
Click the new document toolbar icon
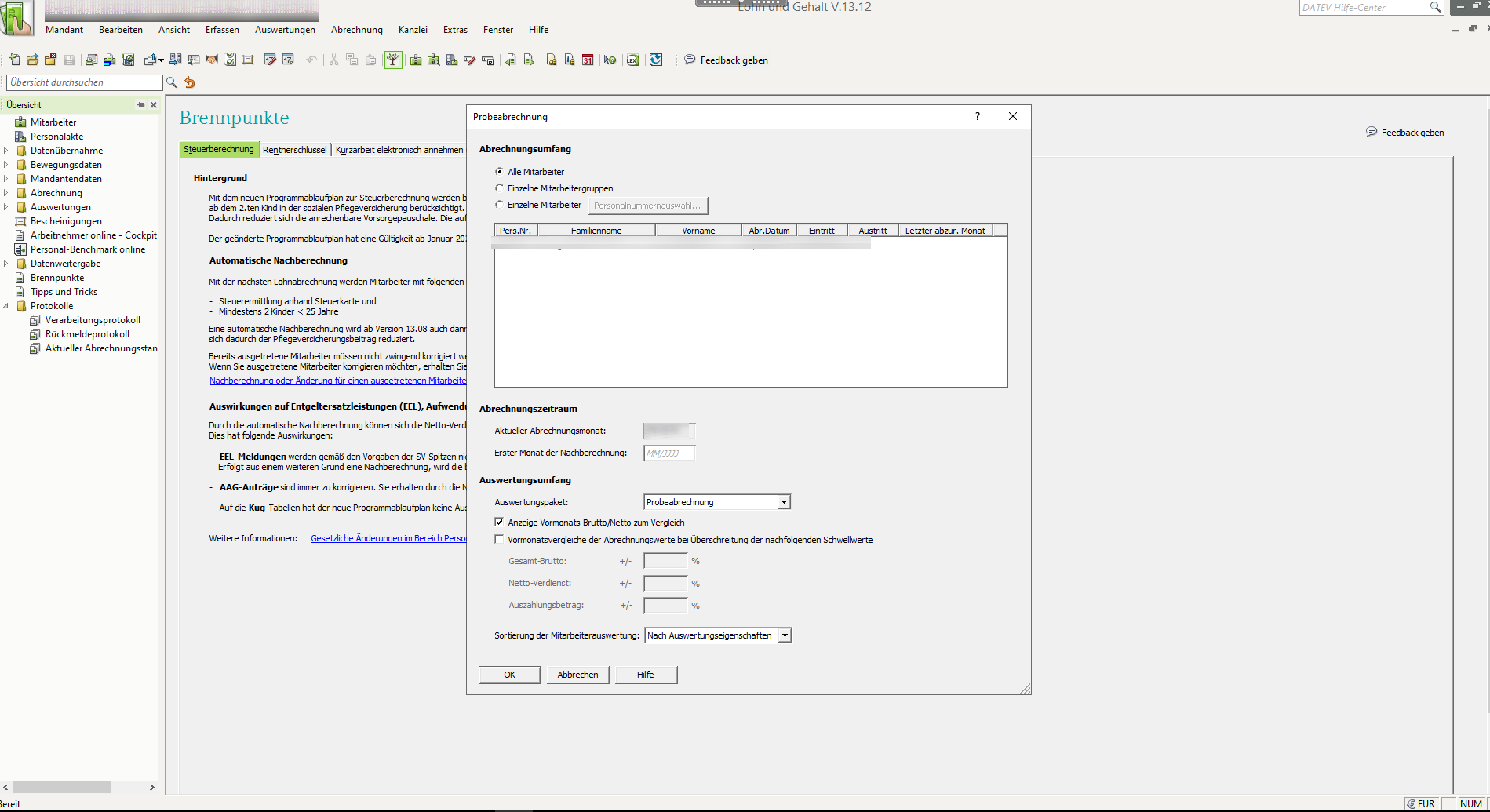14,60
